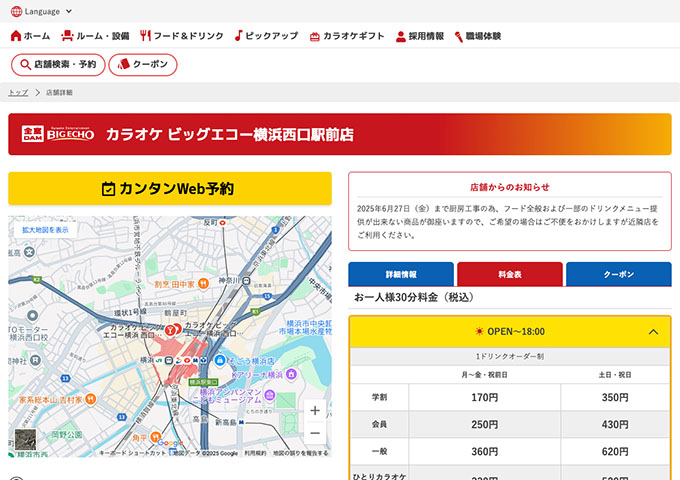Click the 横浜アンパンマンこどもミュージアム marker
Screen dimensions: 680x480
coord(270,395)
